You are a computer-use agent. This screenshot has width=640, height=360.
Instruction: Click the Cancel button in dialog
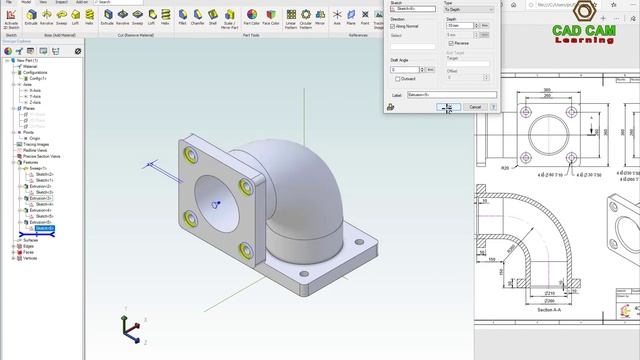[x=475, y=107]
